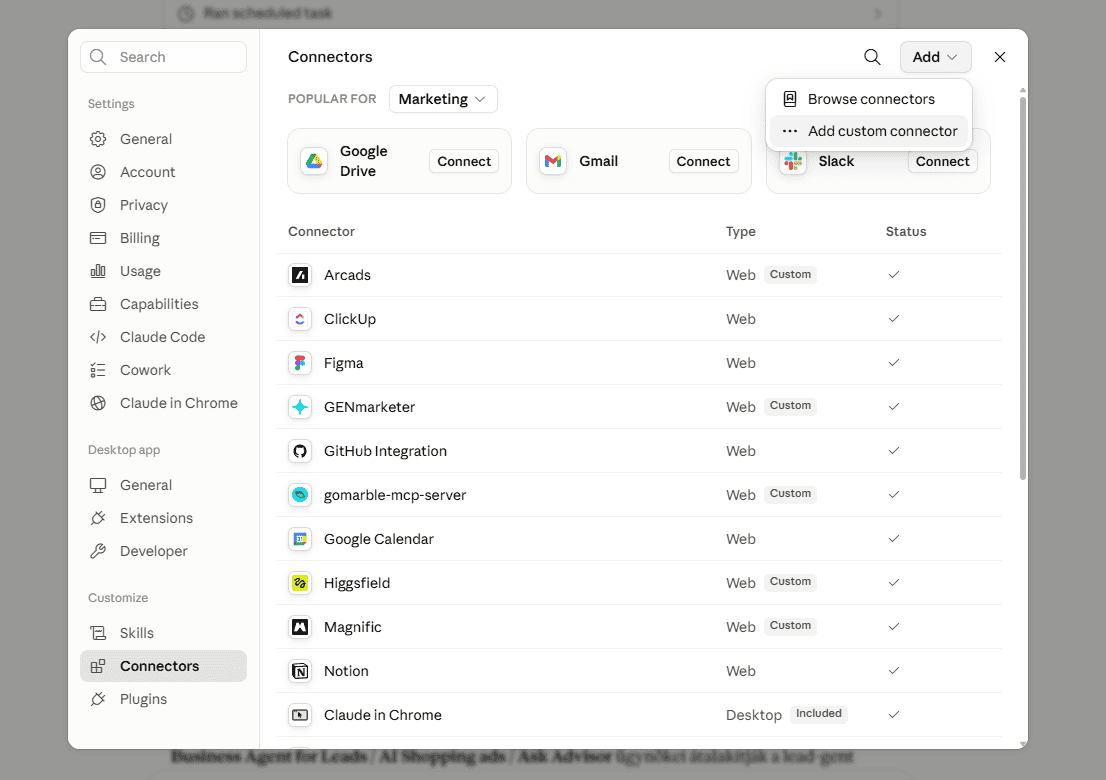Go to Privacy settings
1106x780 pixels.
164,205
